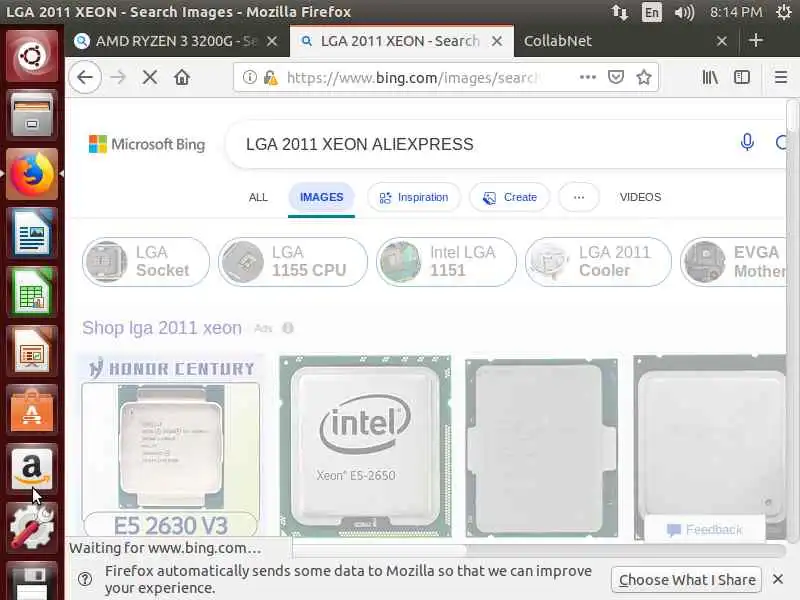The image size is (800, 600).
Task: Click the Create button
Action: [510, 197]
